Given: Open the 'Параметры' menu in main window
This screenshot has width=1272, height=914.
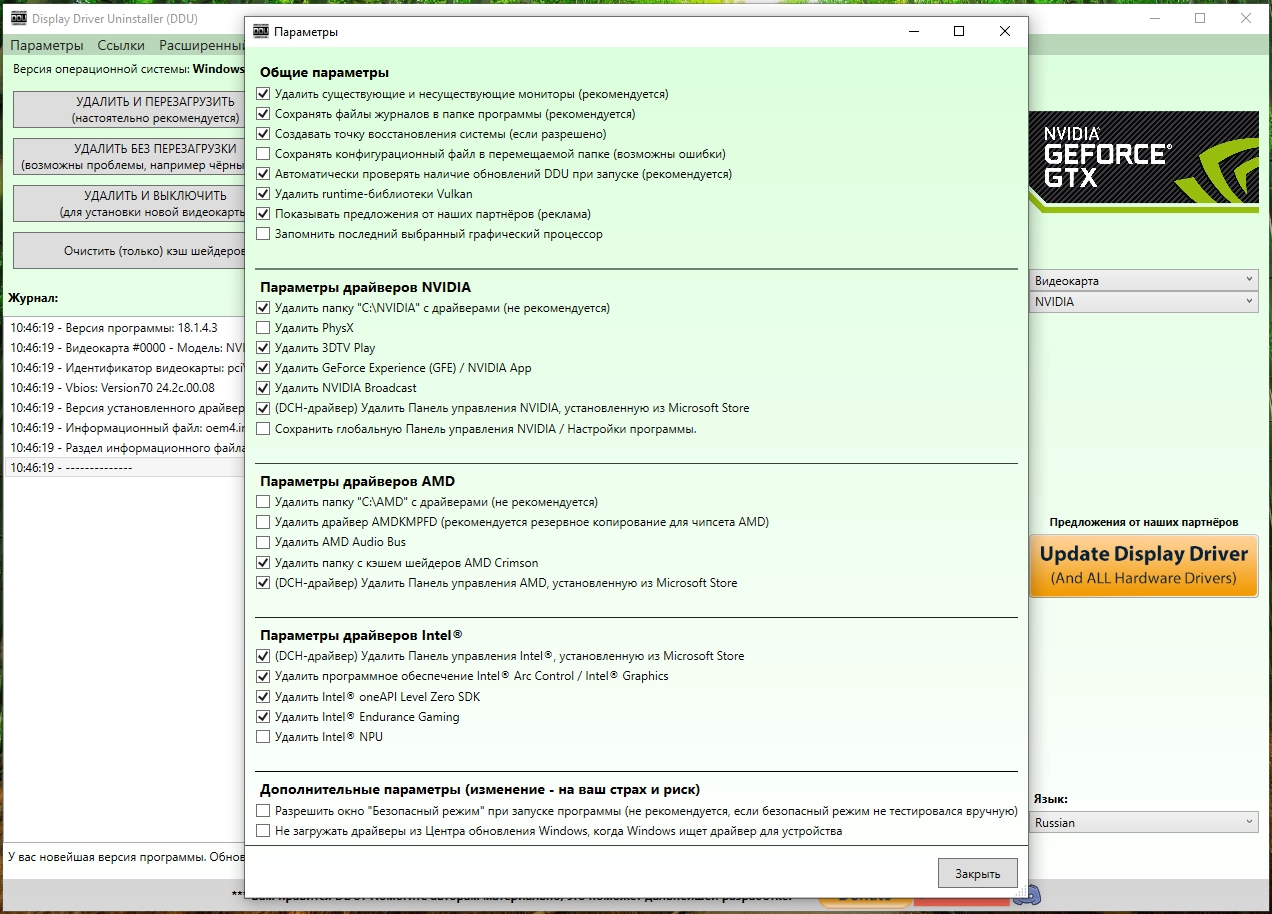Looking at the screenshot, I should (x=47, y=45).
